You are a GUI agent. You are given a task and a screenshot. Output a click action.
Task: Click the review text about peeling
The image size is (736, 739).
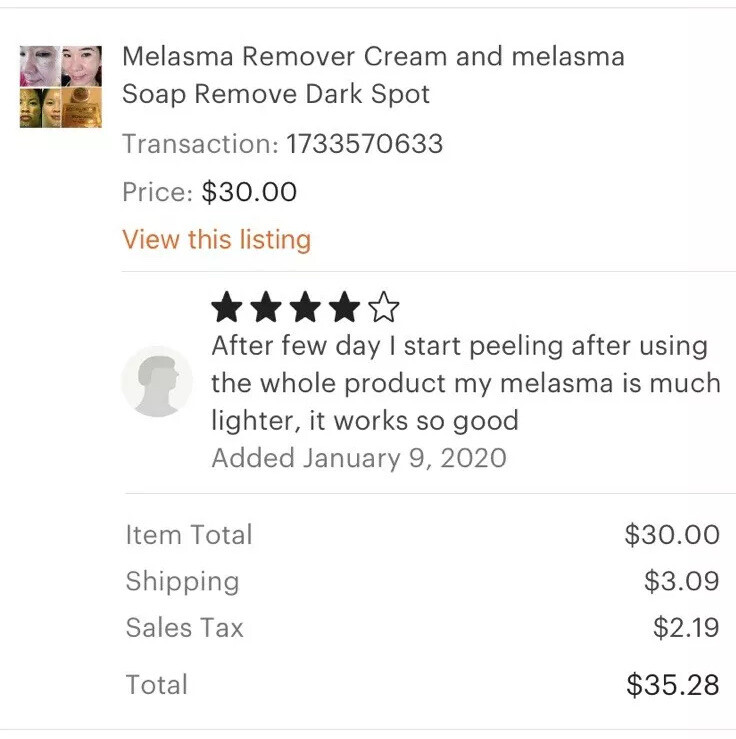pos(466,383)
